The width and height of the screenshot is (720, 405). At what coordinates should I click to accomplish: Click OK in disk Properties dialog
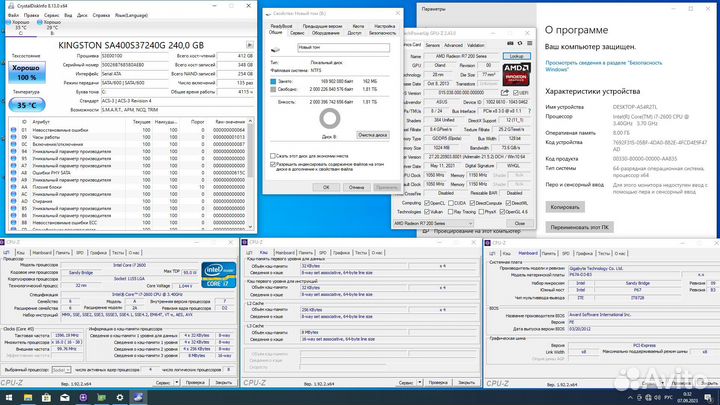pos(326,187)
